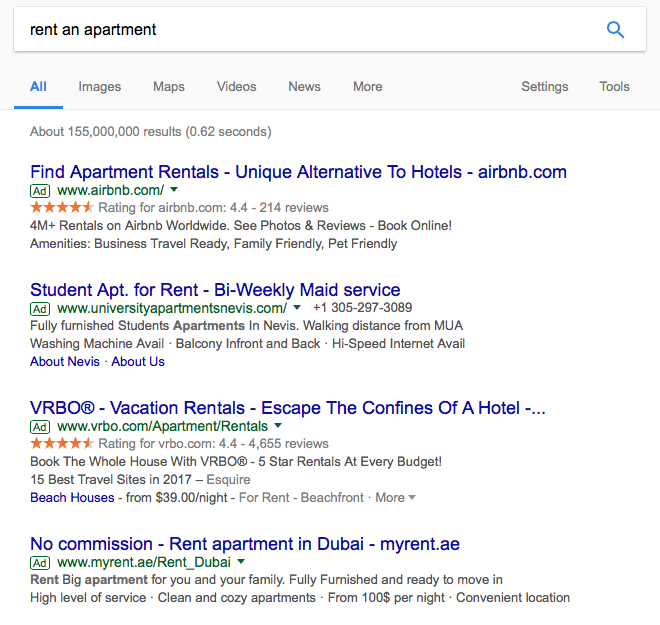Open the vrbo.com URL dropdown arrow

click(278, 425)
